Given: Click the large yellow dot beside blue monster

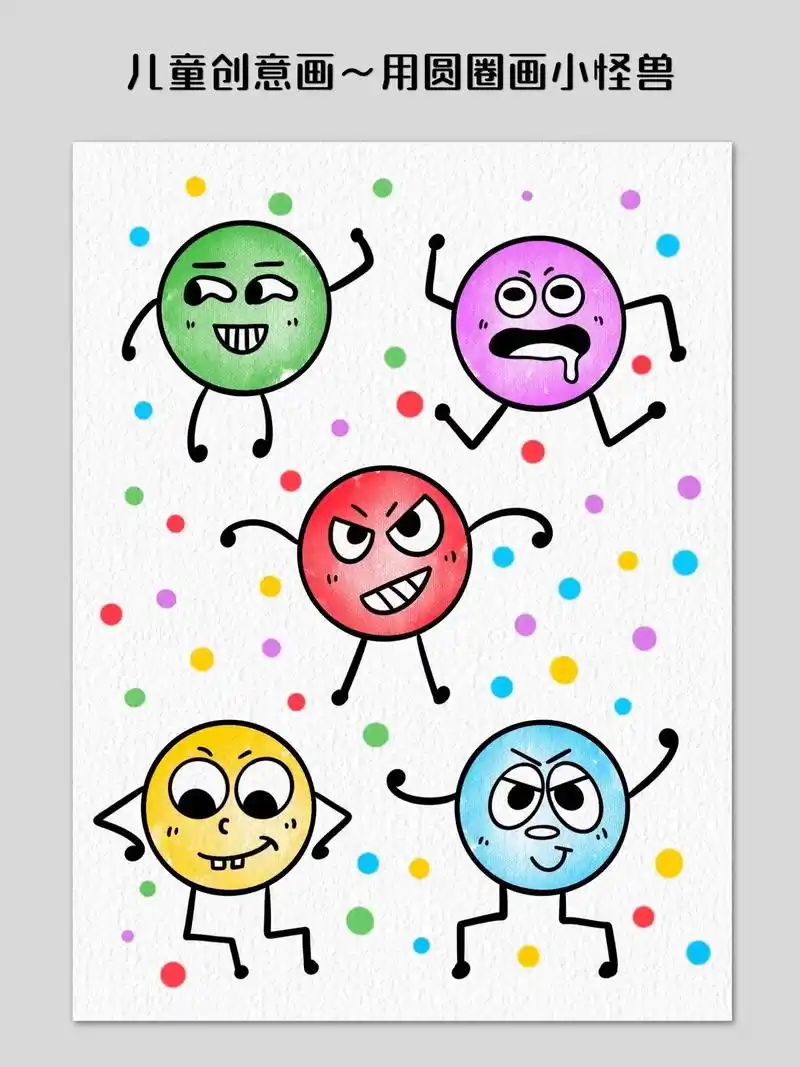Looking at the screenshot, I should (668, 862).
